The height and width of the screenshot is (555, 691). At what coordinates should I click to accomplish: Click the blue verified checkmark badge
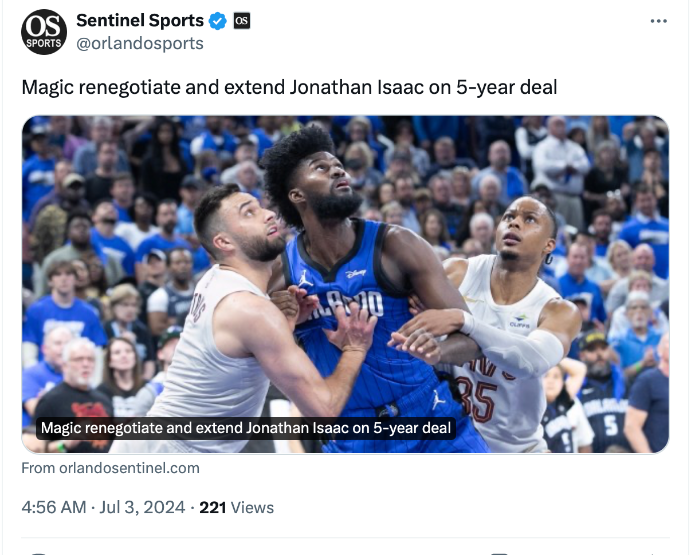pyautogui.click(x=218, y=21)
